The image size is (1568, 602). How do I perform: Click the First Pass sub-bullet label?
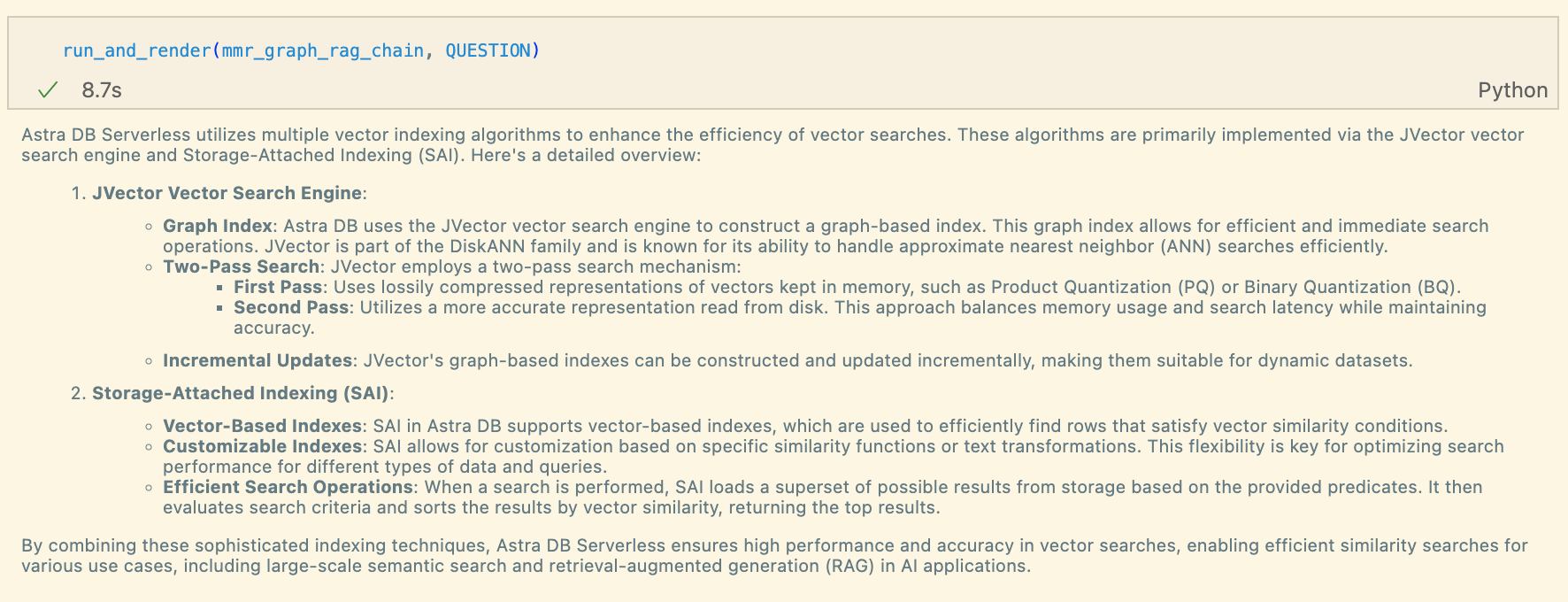[x=278, y=287]
